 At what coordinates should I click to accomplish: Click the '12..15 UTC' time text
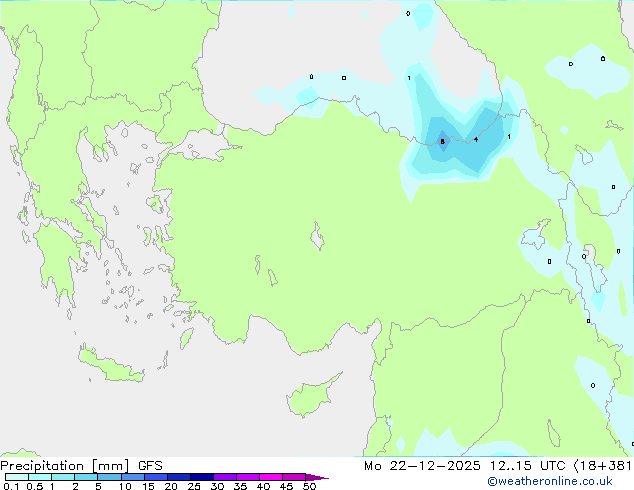tap(527, 466)
